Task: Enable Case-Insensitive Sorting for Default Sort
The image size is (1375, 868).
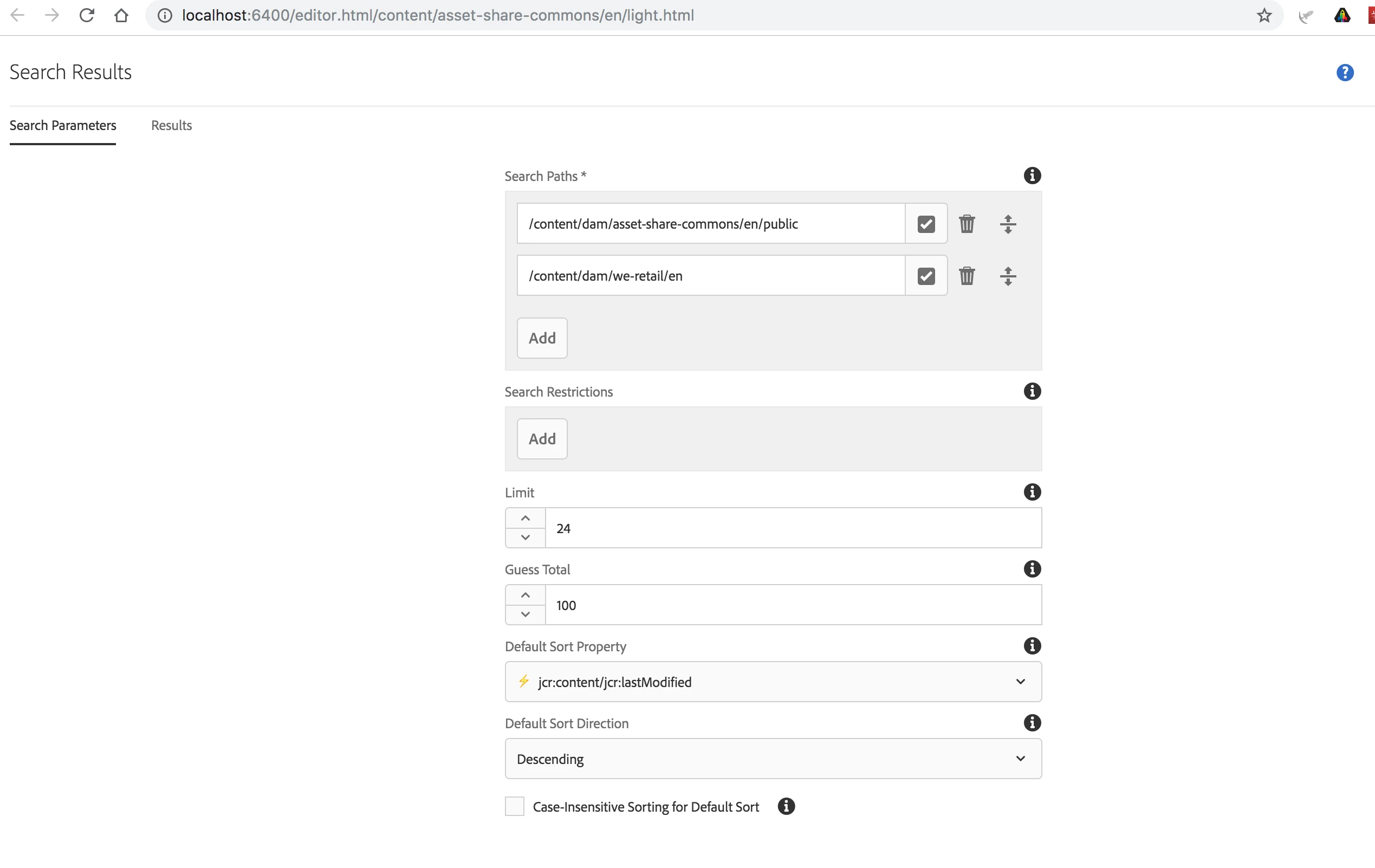Action: pos(515,806)
